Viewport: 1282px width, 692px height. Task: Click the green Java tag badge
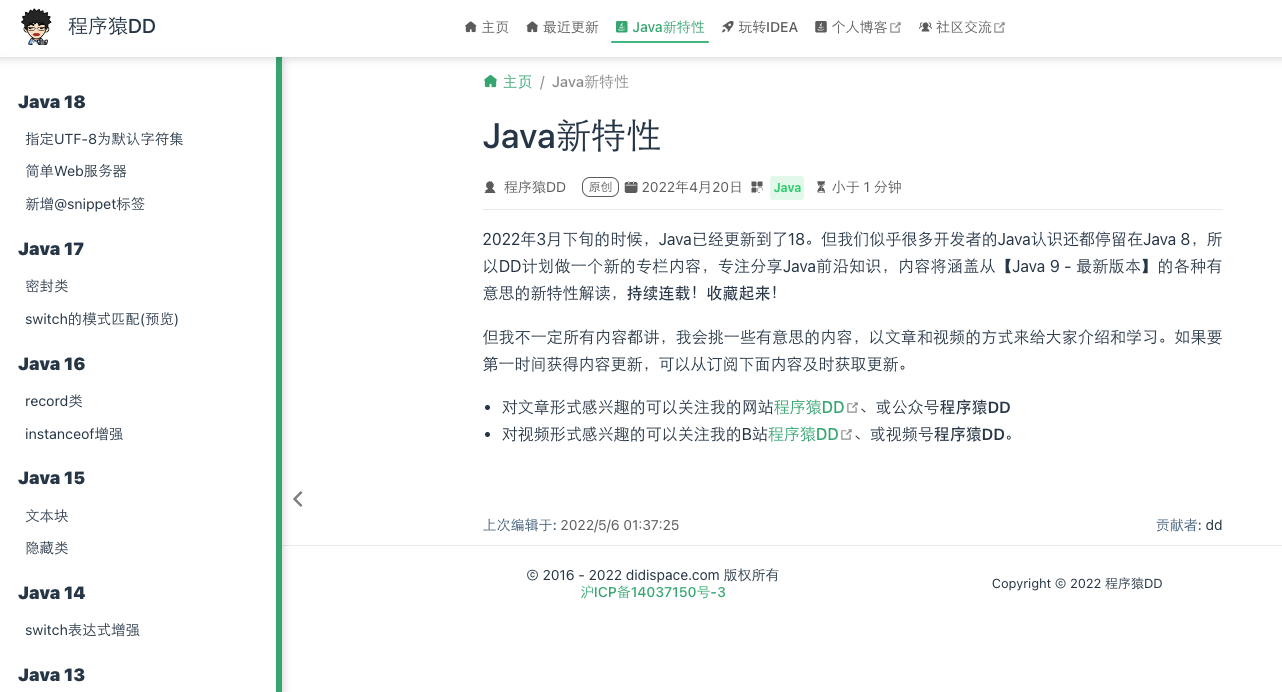pos(787,187)
